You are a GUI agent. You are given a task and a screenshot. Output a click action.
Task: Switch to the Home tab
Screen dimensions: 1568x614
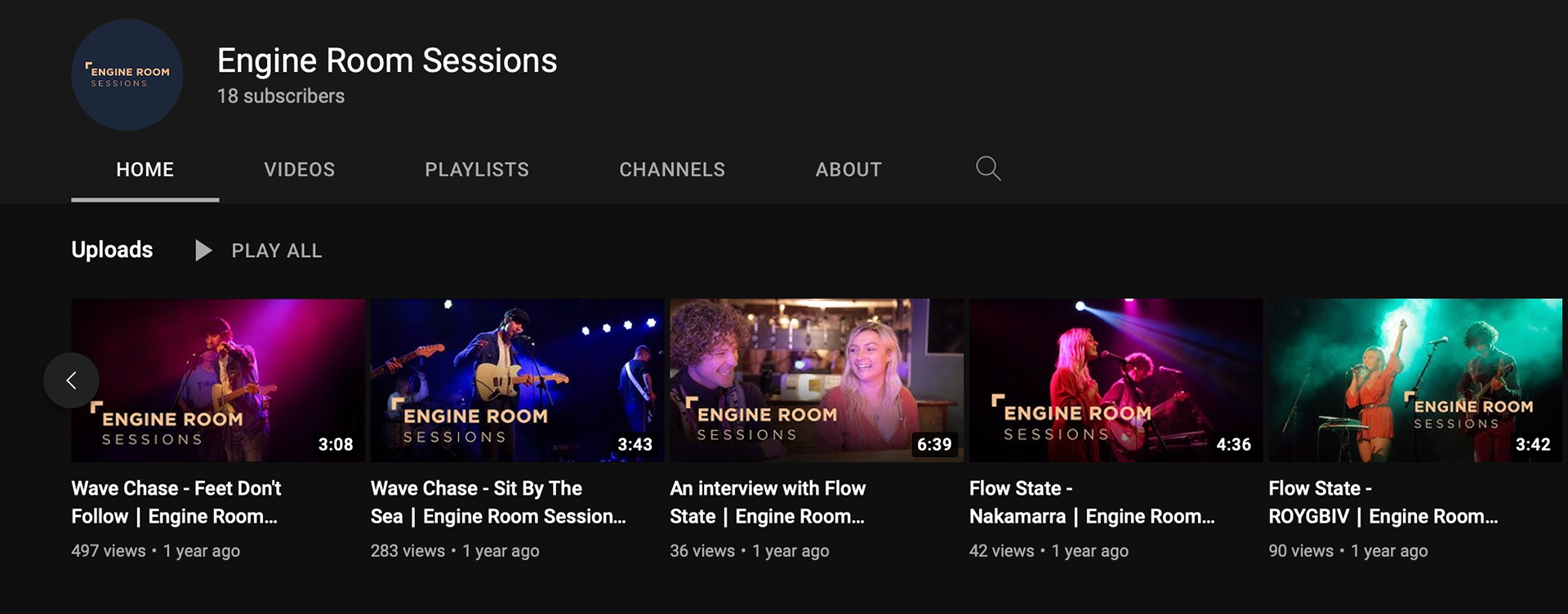(x=145, y=170)
